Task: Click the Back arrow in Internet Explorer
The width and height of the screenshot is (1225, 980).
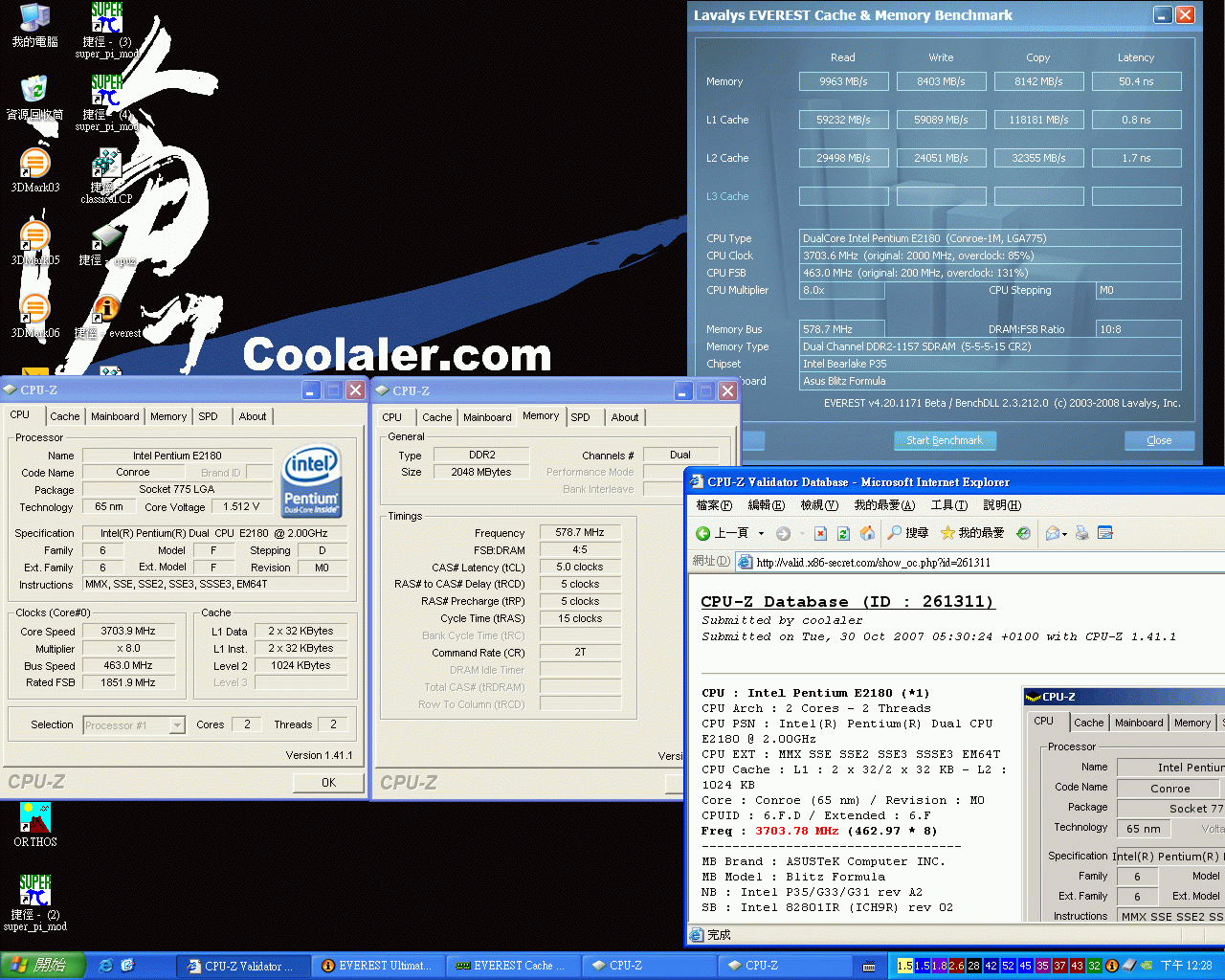Action: (703, 533)
